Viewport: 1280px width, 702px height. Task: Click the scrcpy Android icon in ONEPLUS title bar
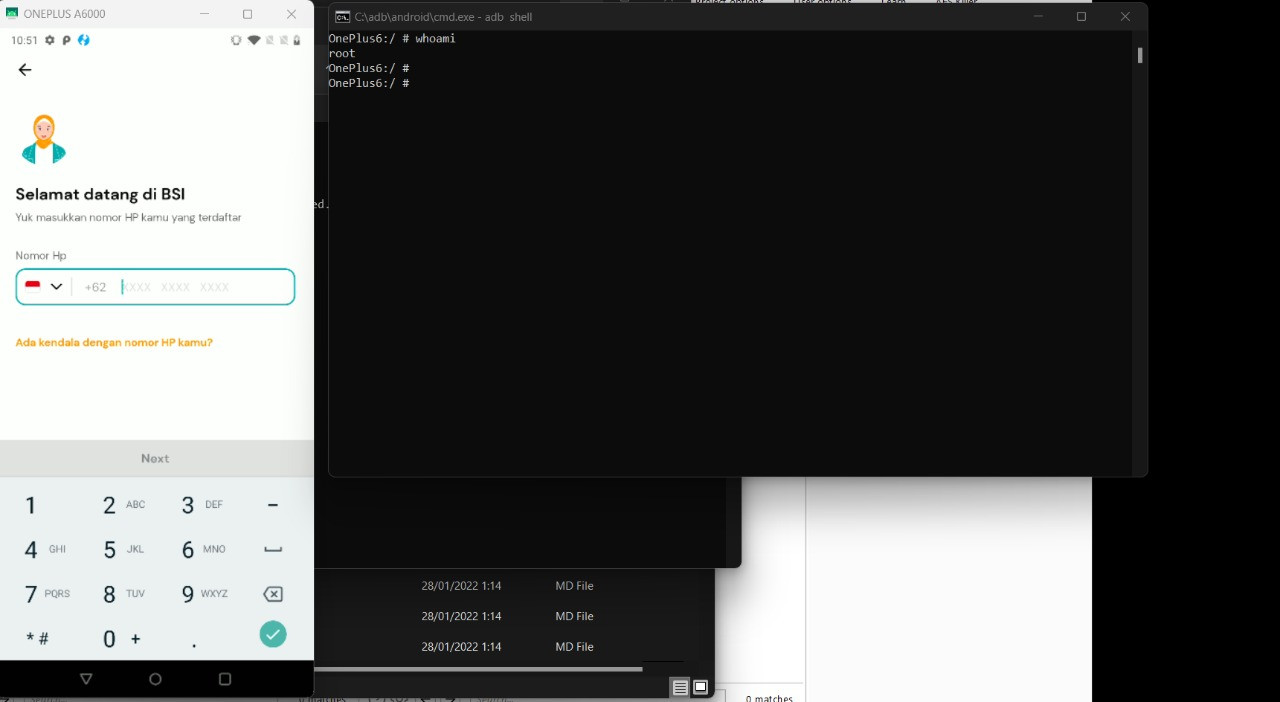pyautogui.click(x=12, y=14)
